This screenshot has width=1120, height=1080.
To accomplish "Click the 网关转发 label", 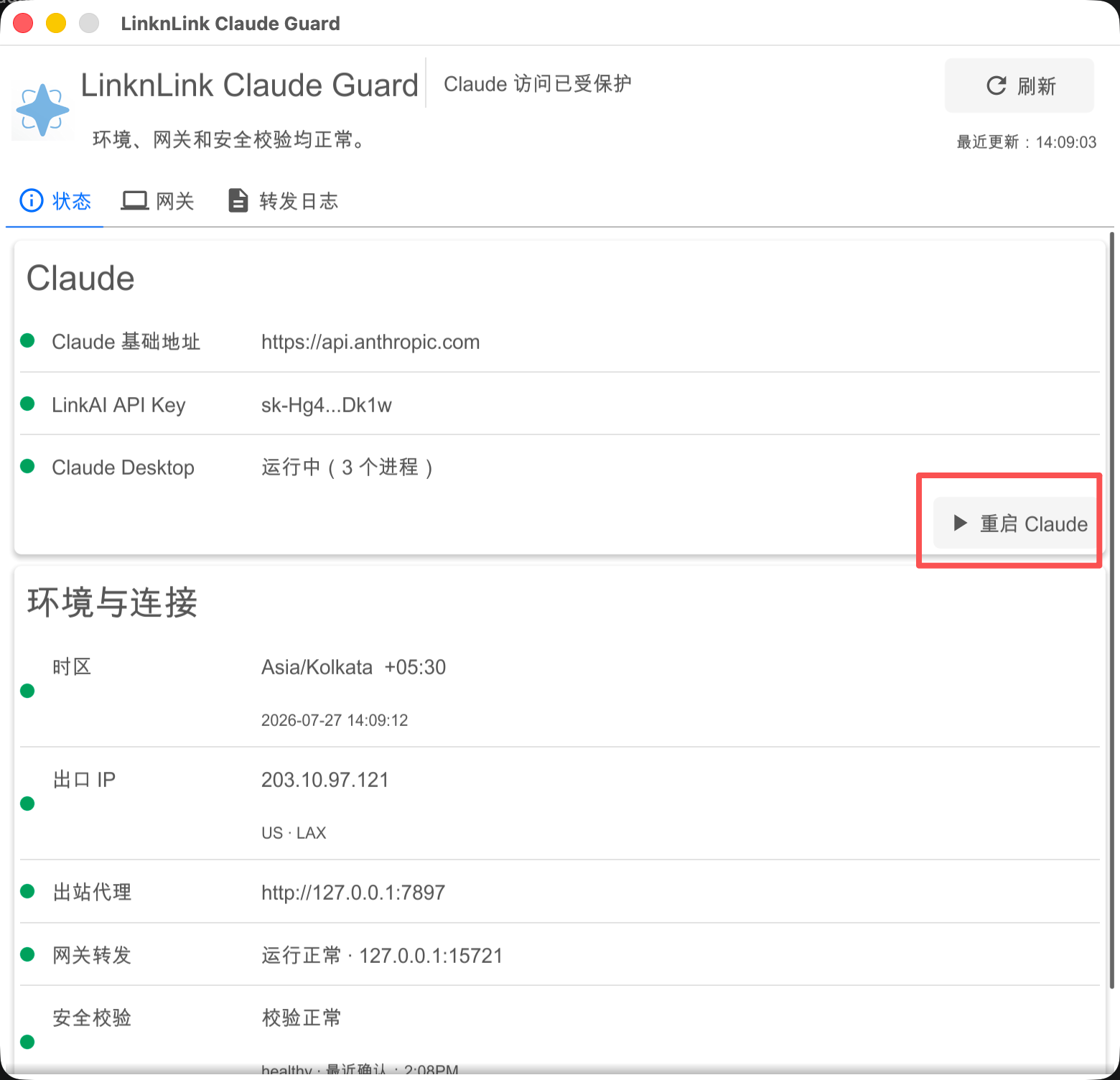I will 92,956.
